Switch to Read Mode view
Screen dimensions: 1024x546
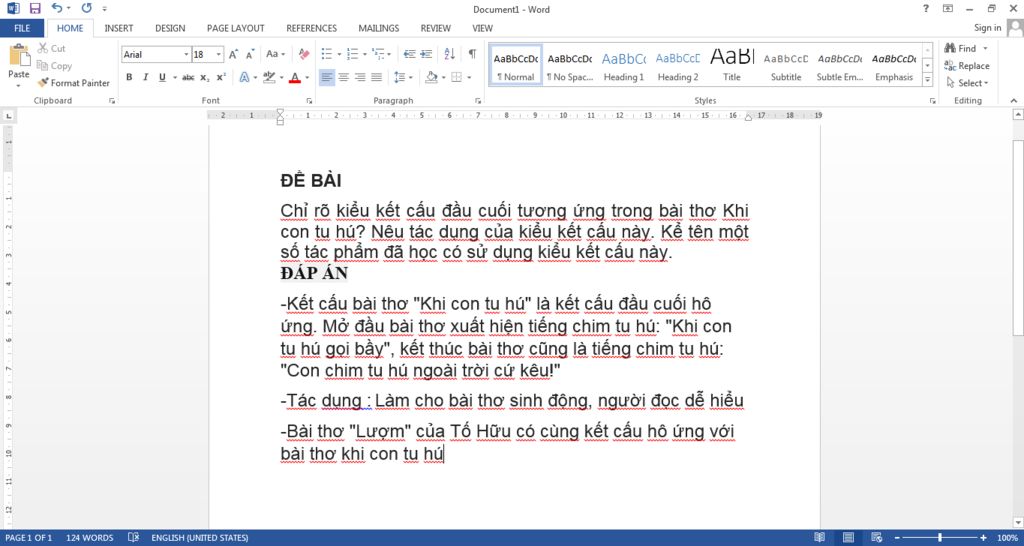[x=820, y=538]
